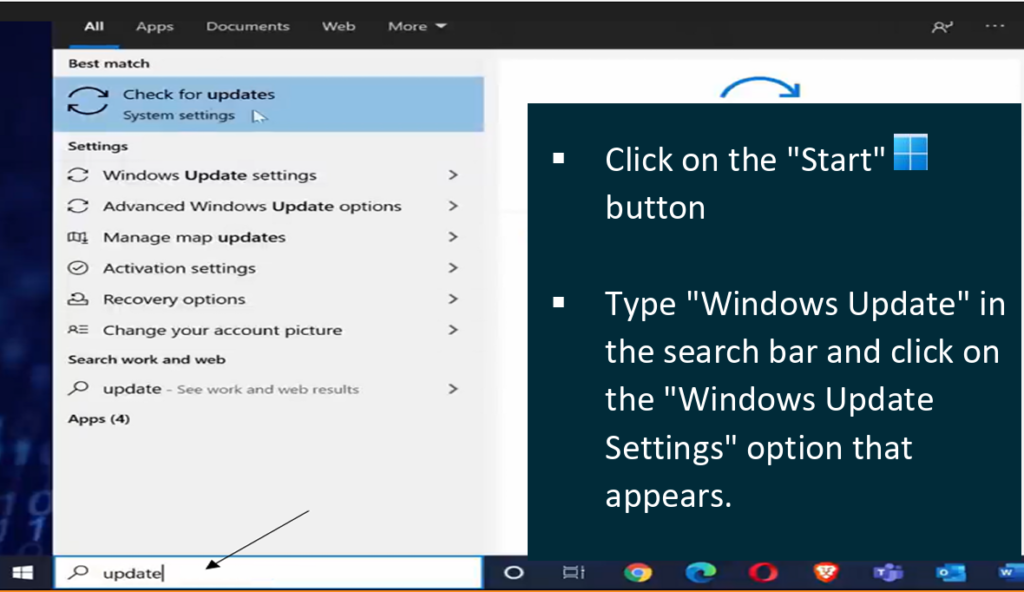Open Microsoft Teams from the taskbar

point(886,572)
